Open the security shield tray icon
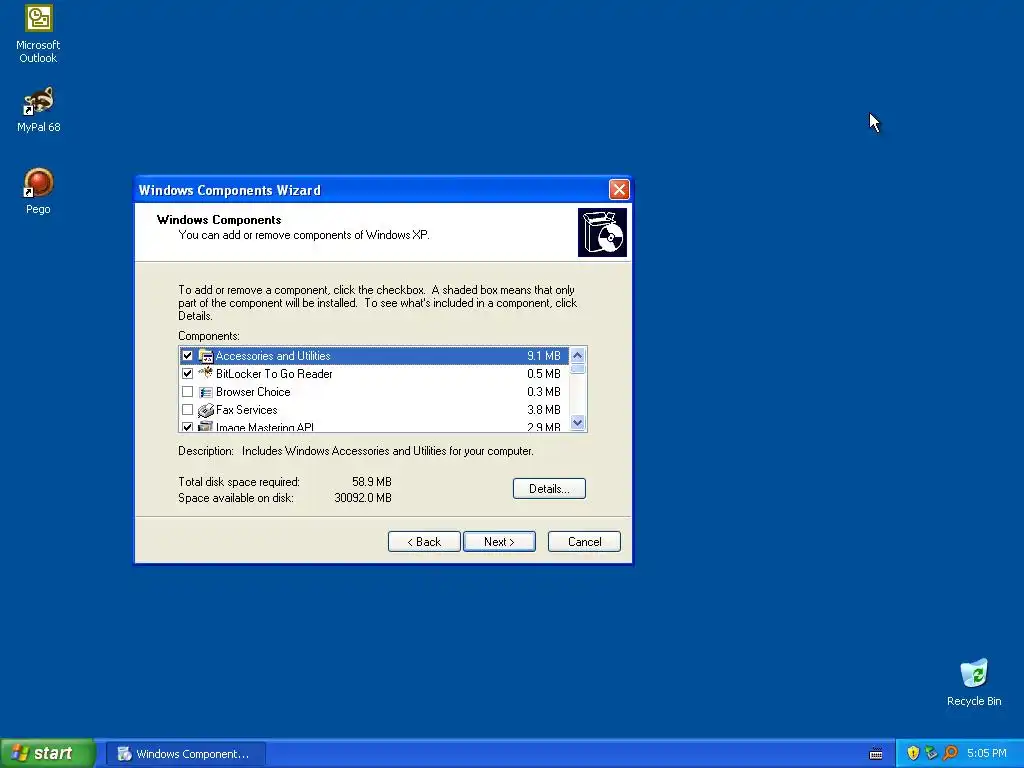The image size is (1024, 768). [913, 753]
